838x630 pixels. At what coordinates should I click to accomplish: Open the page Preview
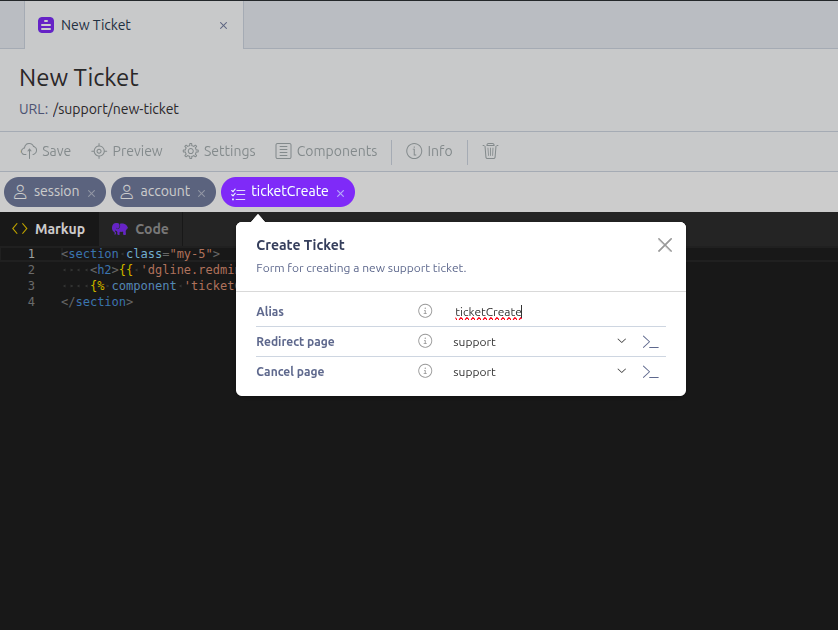click(x=127, y=151)
